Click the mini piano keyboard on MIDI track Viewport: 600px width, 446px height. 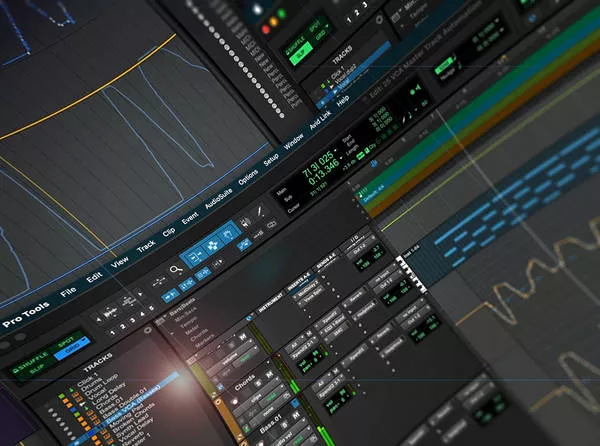(412, 275)
